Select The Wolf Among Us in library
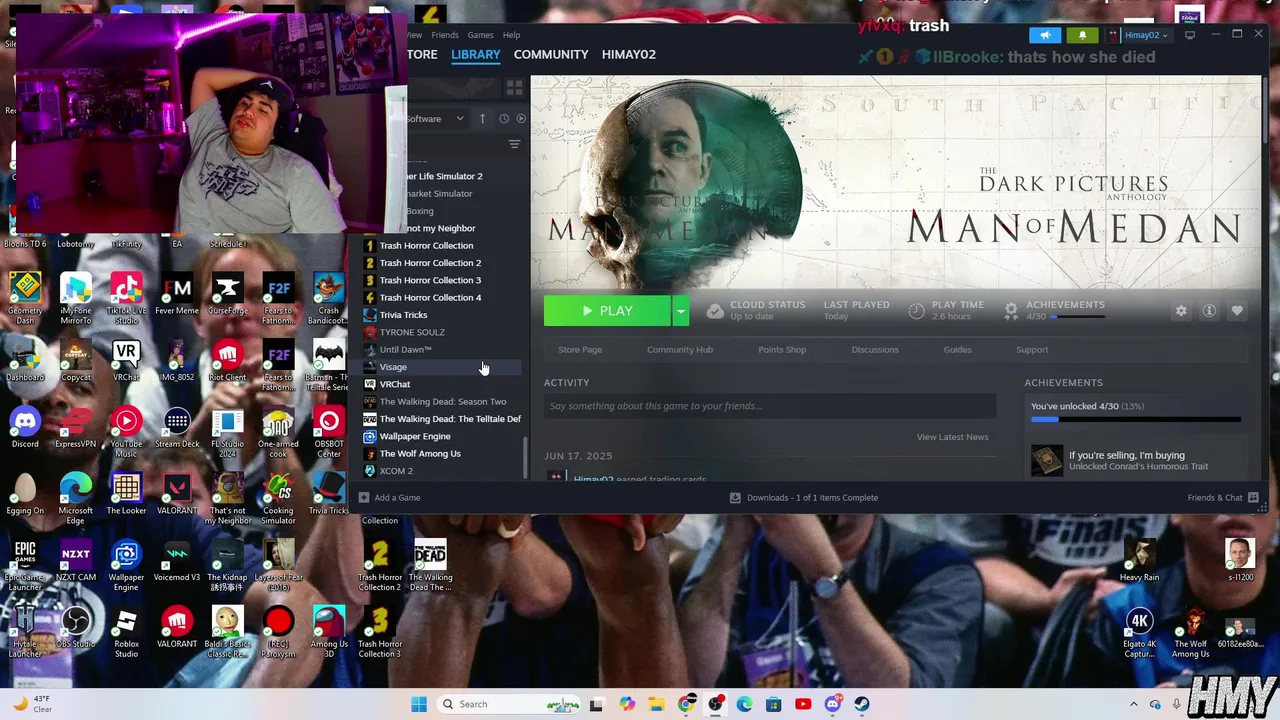The image size is (1280, 720). click(420, 454)
